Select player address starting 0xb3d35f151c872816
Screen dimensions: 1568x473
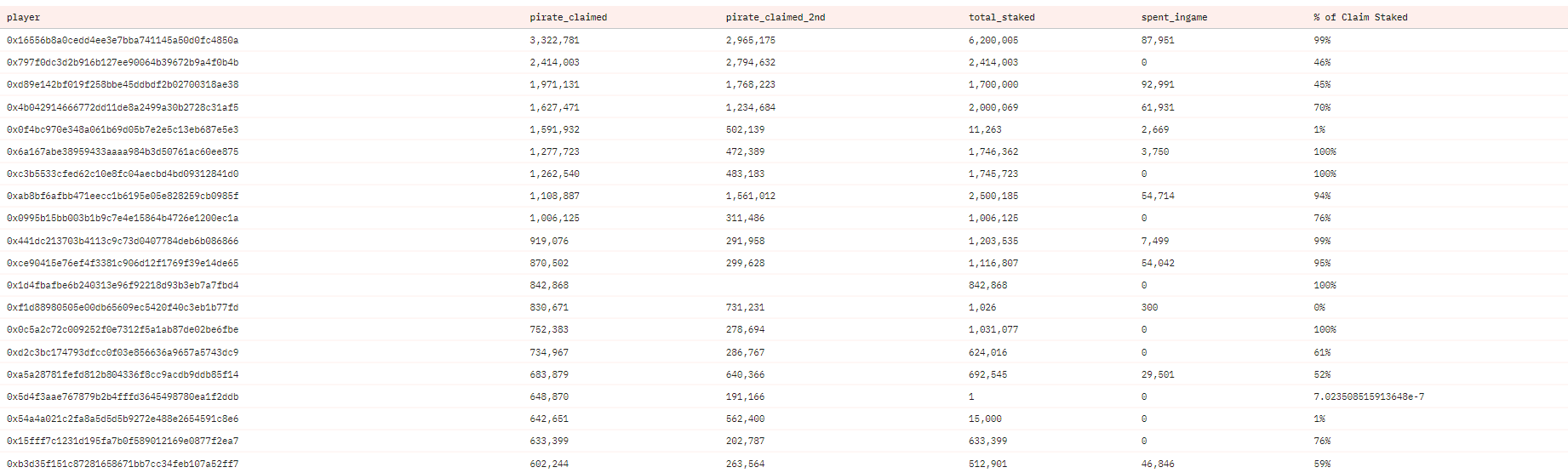coord(123,464)
